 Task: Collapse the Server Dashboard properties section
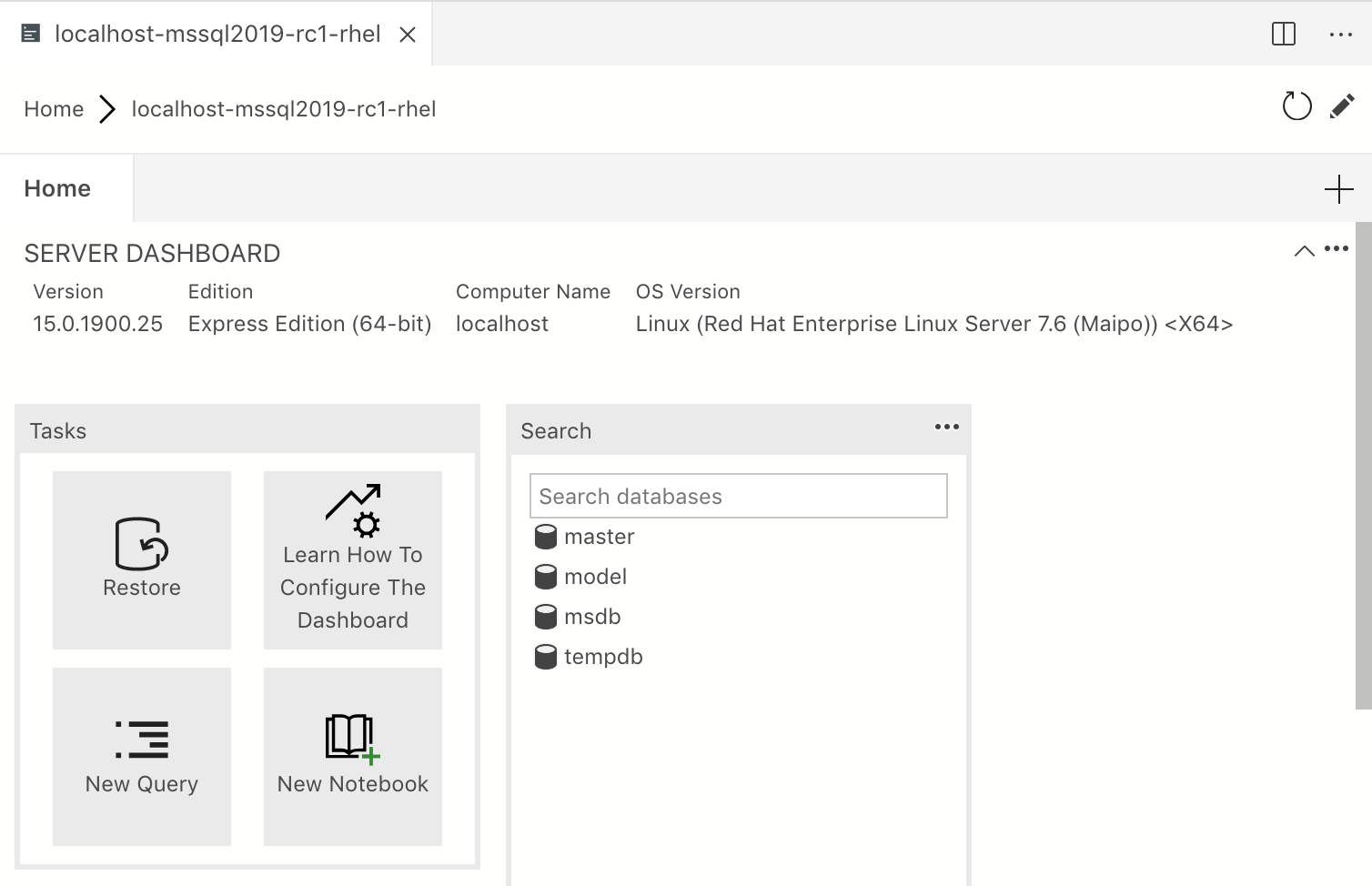[1304, 251]
